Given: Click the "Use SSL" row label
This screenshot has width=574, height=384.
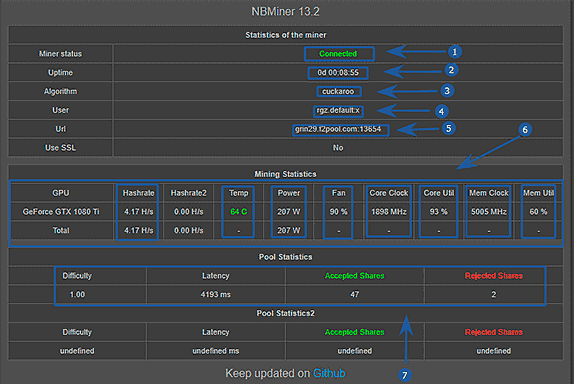Looking at the screenshot, I should (x=60, y=148).
